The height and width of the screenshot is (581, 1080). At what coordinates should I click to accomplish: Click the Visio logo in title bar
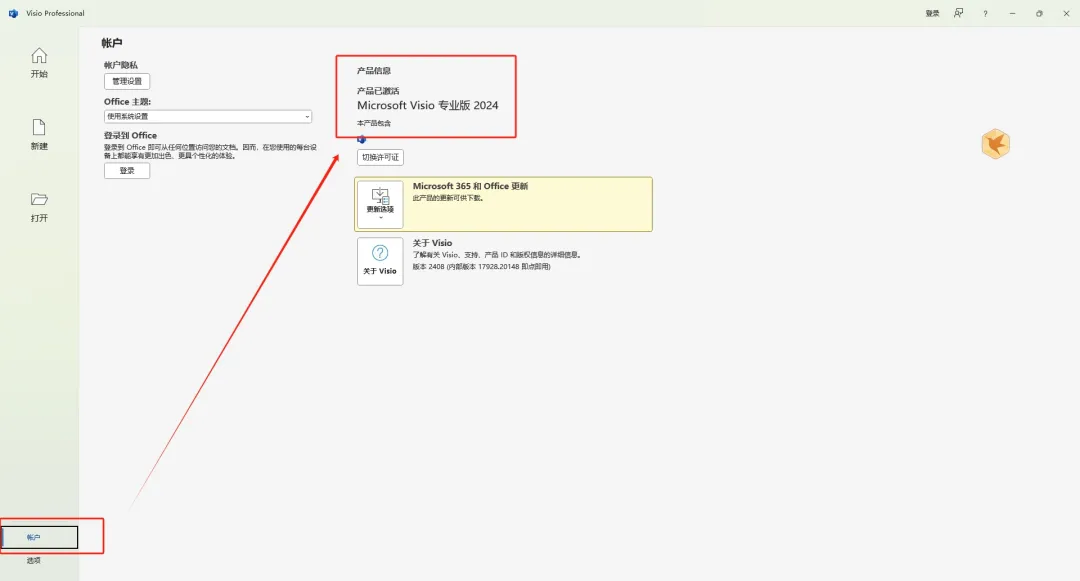(13, 13)
